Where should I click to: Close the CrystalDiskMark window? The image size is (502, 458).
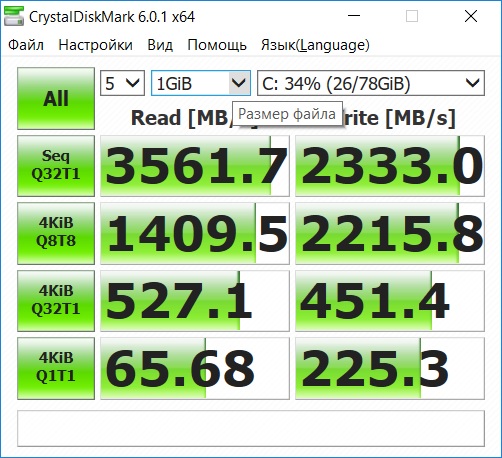tap(471, 16)
